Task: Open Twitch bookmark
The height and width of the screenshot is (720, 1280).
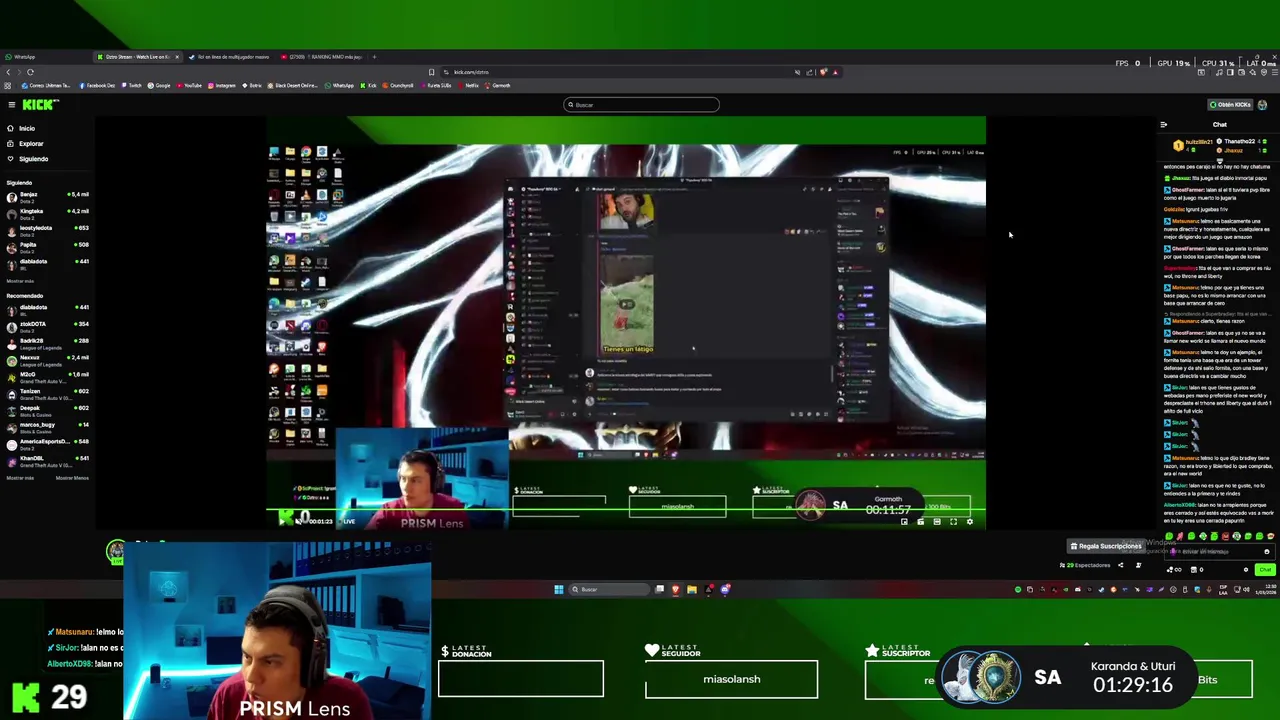Action: tap(132, 86)
